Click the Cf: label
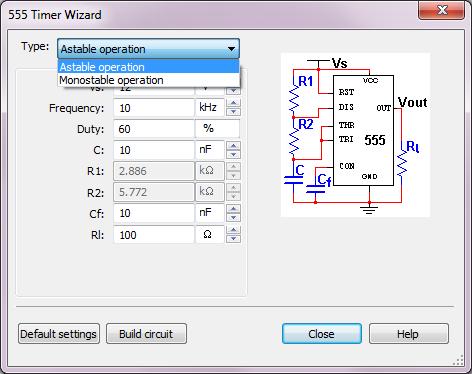The image size is (472, 374). 97,214
